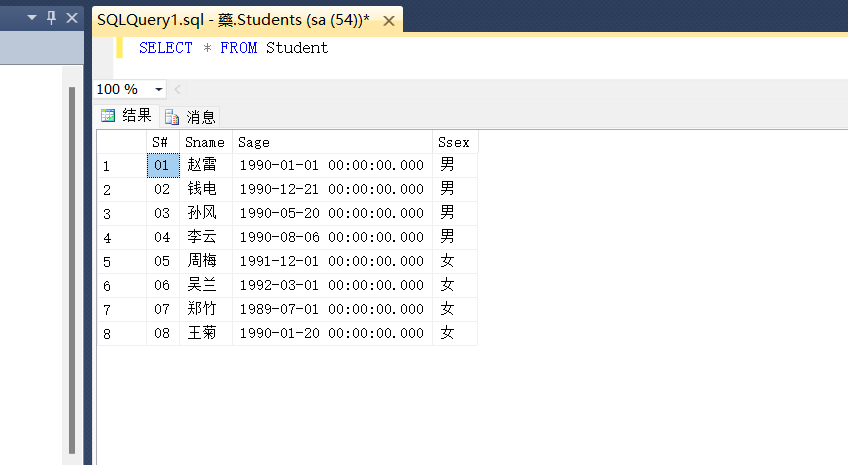Select the S# column header
The width and height of the screenshot is (848, 465).
pyautogui.click(x=163, y=142)
